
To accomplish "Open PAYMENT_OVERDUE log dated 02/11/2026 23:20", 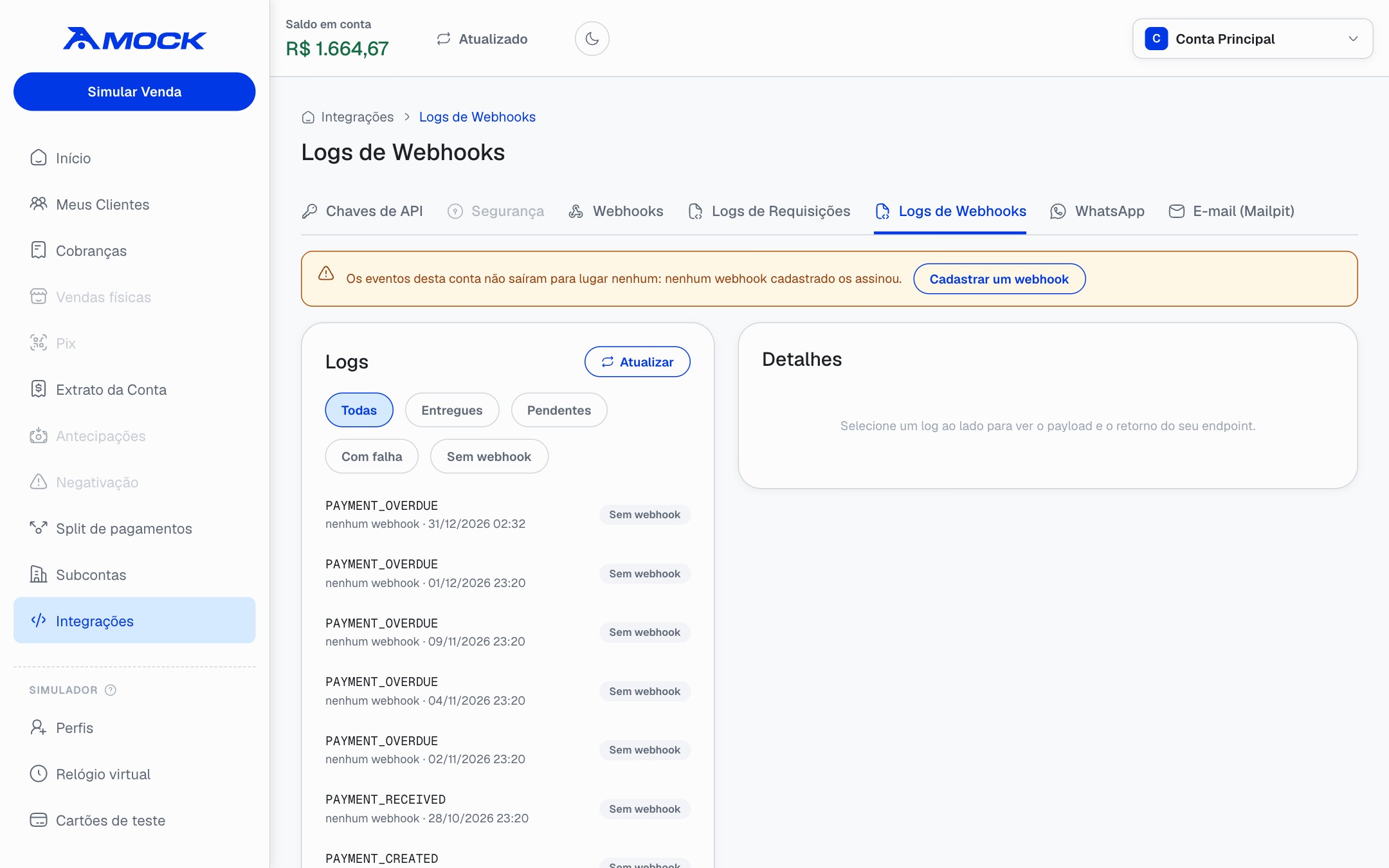I will tap(507, 750).
